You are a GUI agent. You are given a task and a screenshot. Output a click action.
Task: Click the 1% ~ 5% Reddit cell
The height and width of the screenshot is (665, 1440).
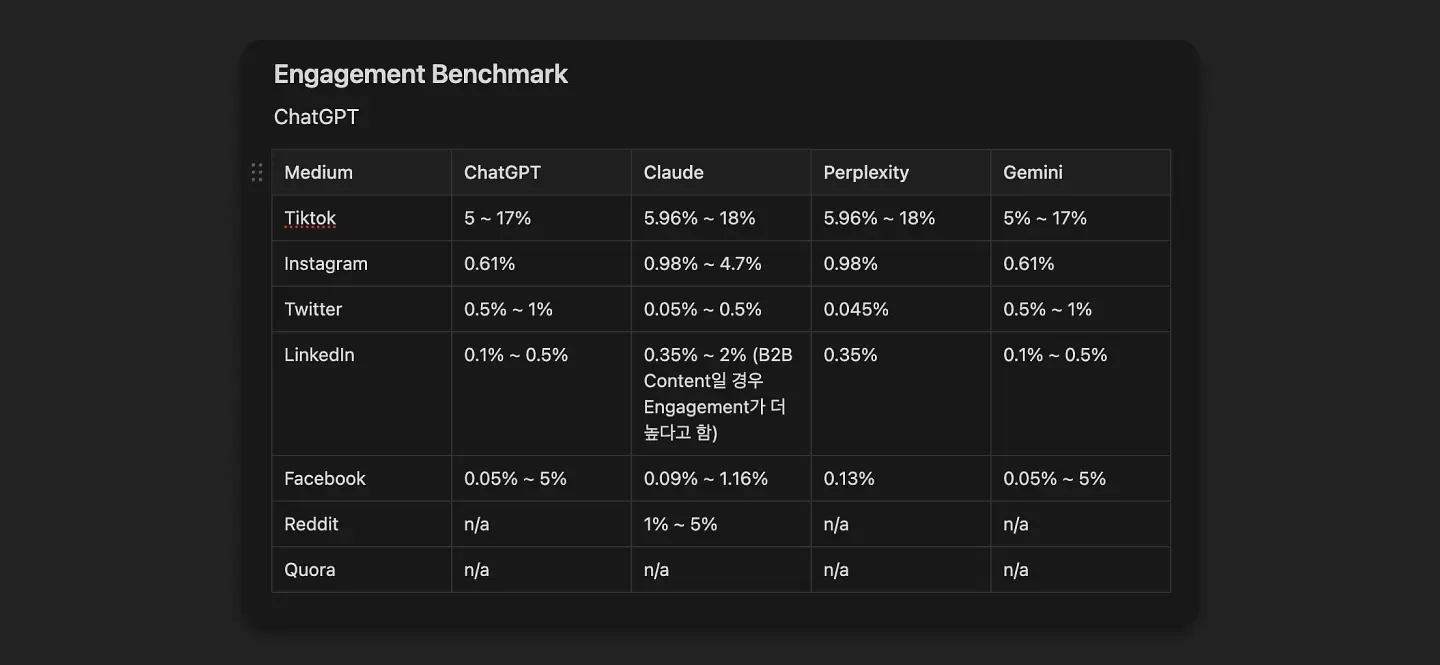click(x=721, y=524)
